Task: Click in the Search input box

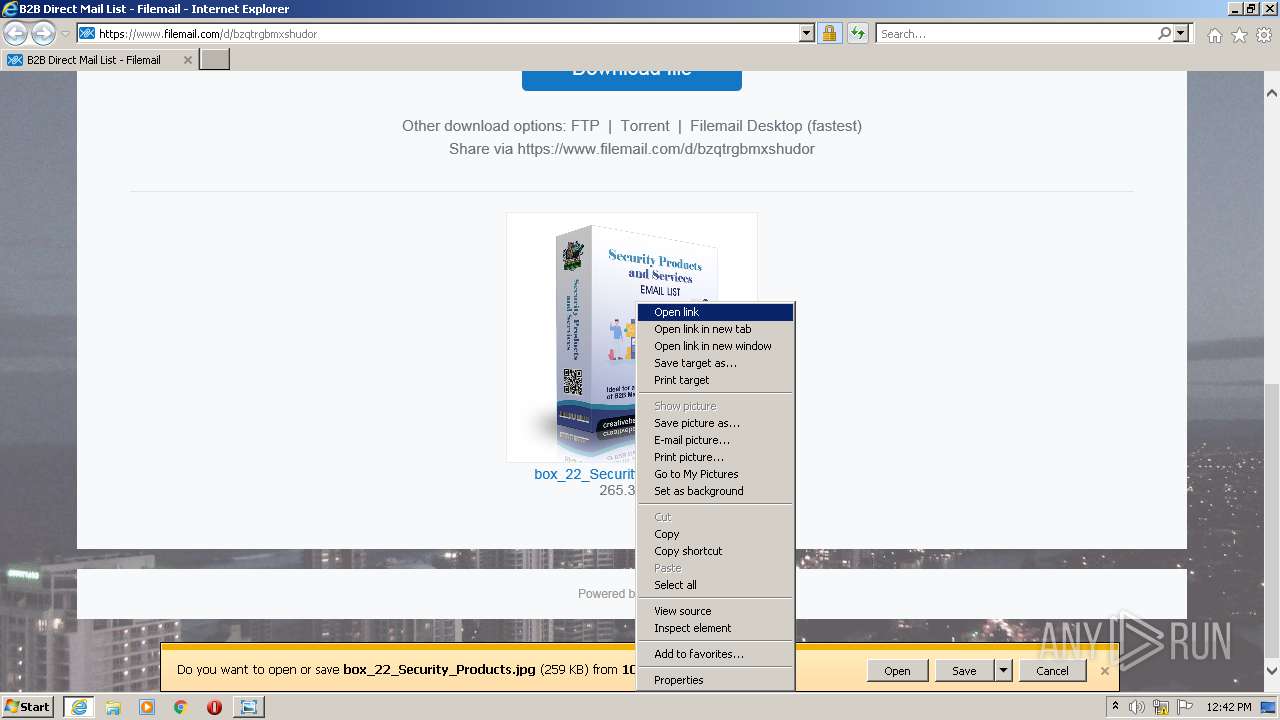Action: pos(1016,33)
